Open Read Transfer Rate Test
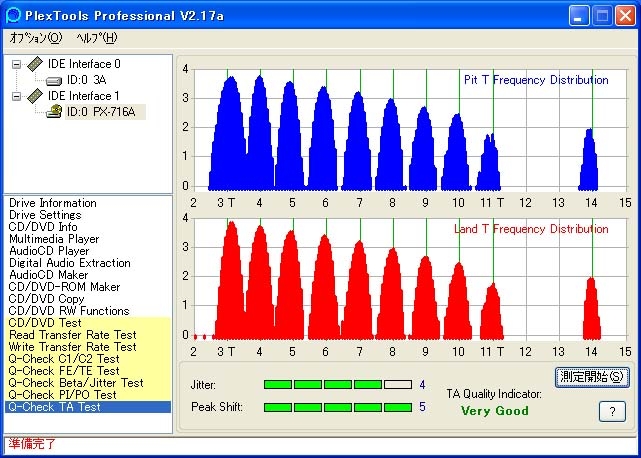The width and height of the screenshot is (641, 458). (71, 335)
